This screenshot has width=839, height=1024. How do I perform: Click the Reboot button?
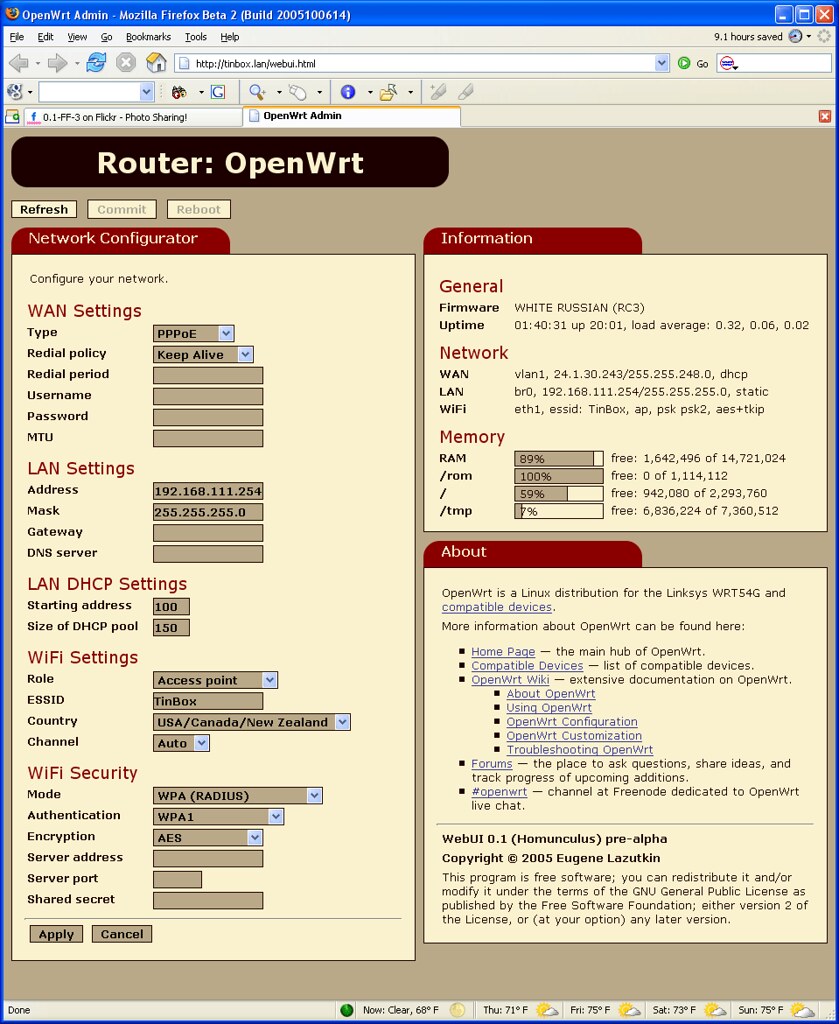point(198,210)
